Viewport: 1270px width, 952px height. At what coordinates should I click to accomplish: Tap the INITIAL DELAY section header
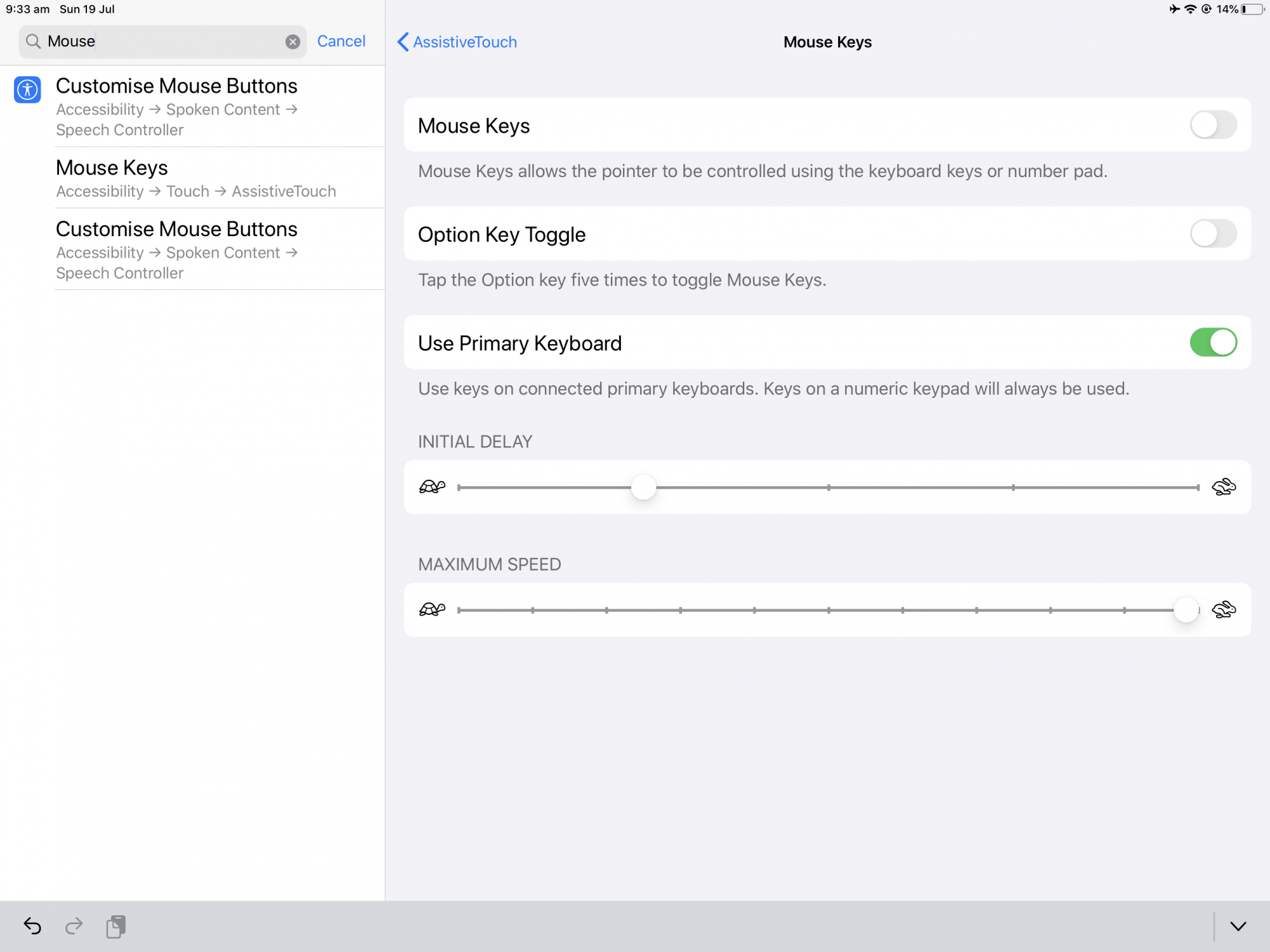point(475,442)
